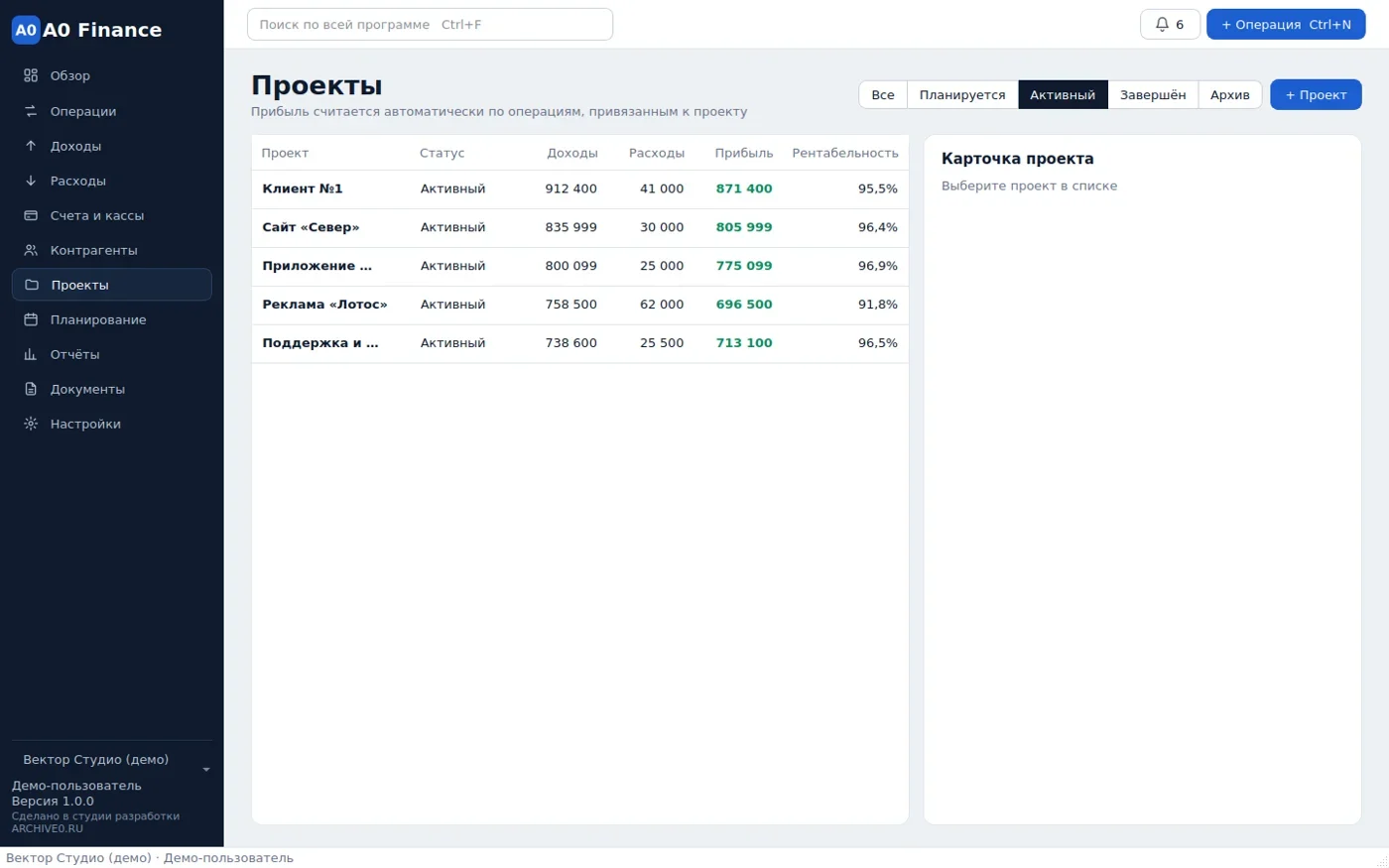Click profit value 871 400
Screen dimensions: 1389x868
click(744, 188)
